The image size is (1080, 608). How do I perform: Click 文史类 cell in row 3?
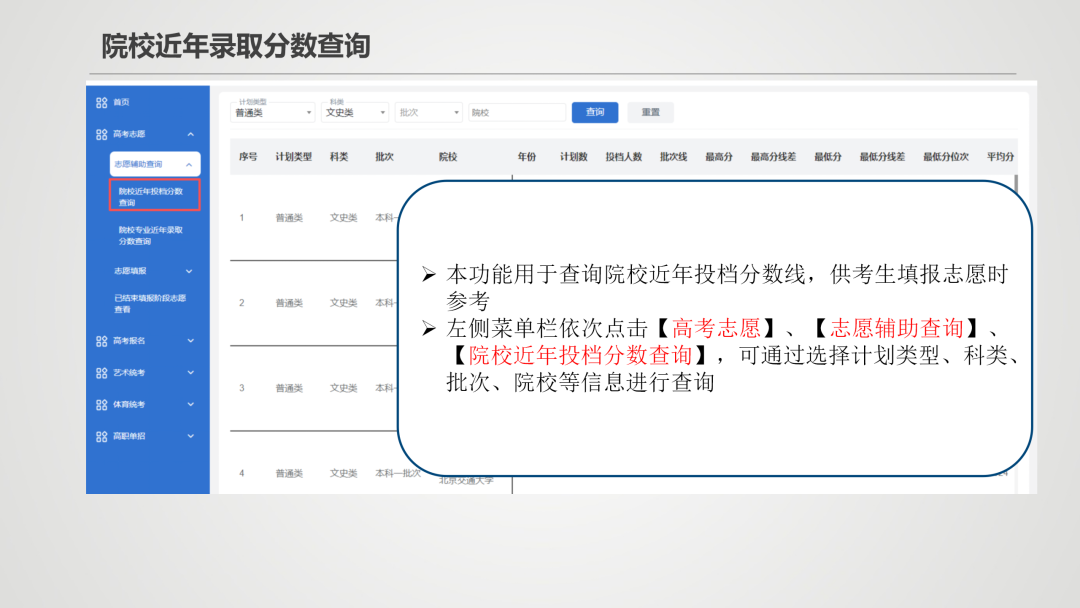pyautogui.click(x=343, y=388)
